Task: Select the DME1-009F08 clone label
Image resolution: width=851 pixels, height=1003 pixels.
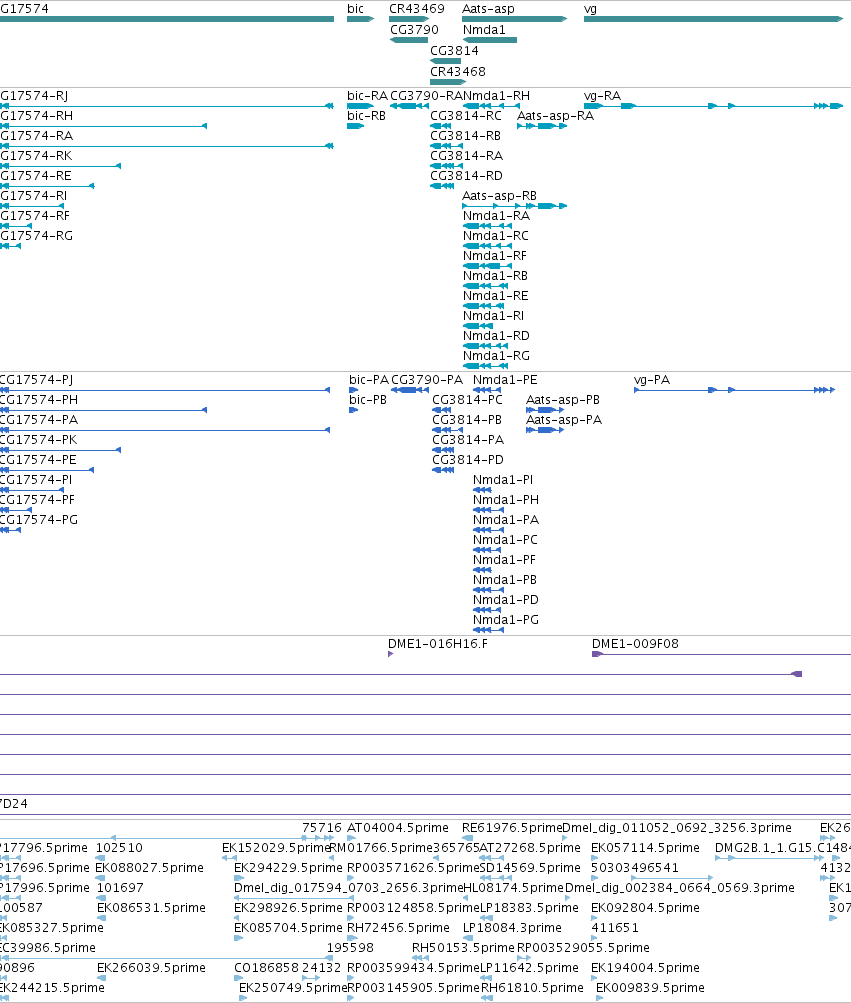Action: (635, 644)
